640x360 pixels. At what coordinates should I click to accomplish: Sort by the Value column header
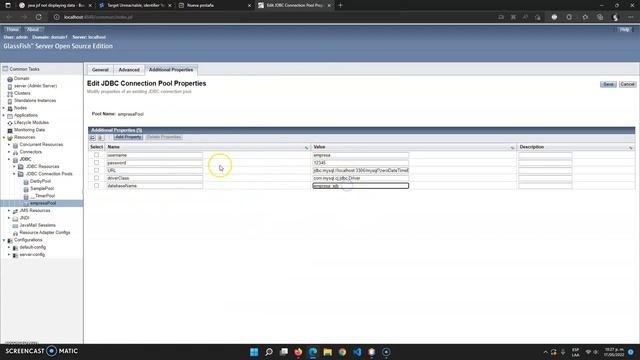[319, 147]
